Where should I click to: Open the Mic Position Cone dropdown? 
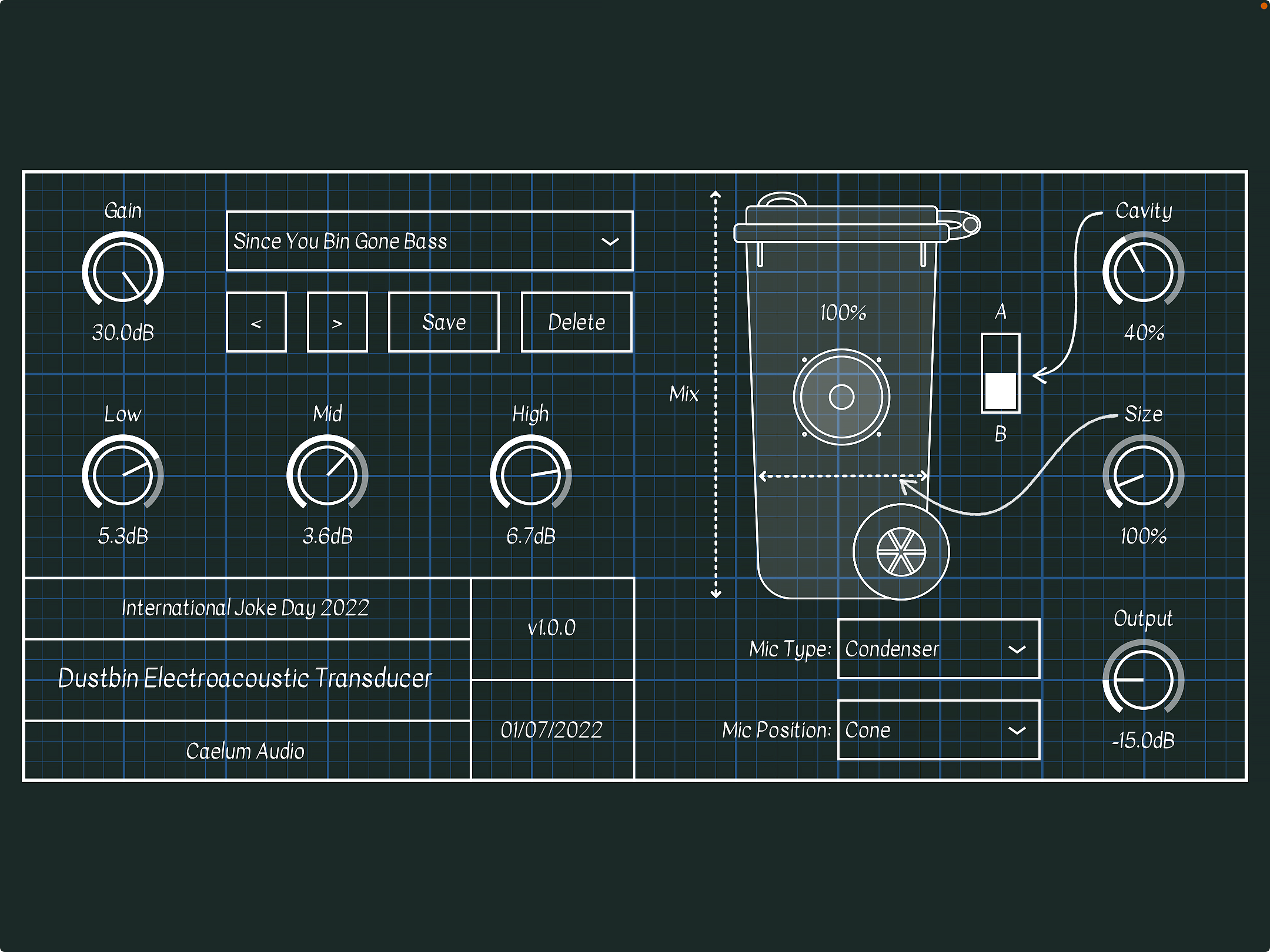tap(938, 730)
